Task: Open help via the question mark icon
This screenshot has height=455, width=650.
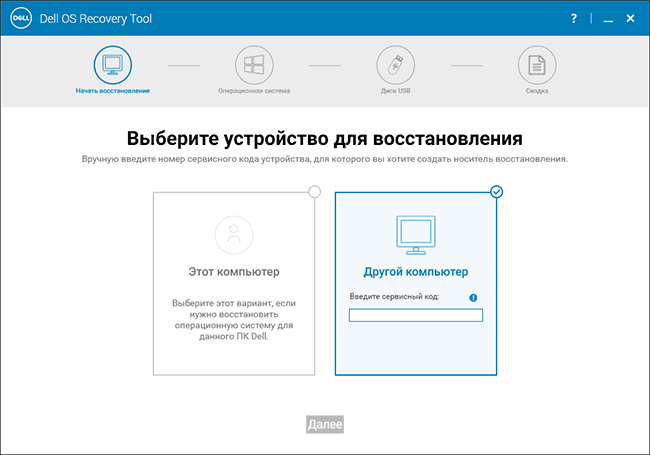Action: point(574,18)
